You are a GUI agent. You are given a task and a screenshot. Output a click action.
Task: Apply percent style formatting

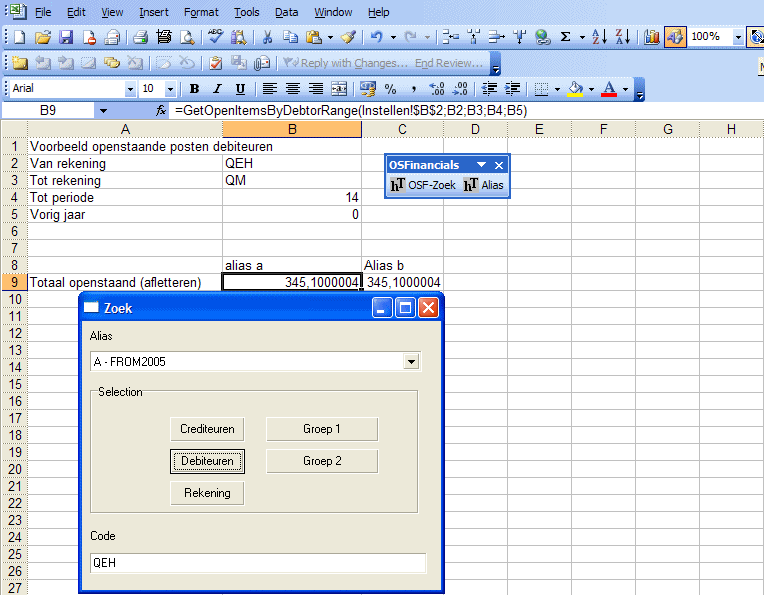[390, 89]
